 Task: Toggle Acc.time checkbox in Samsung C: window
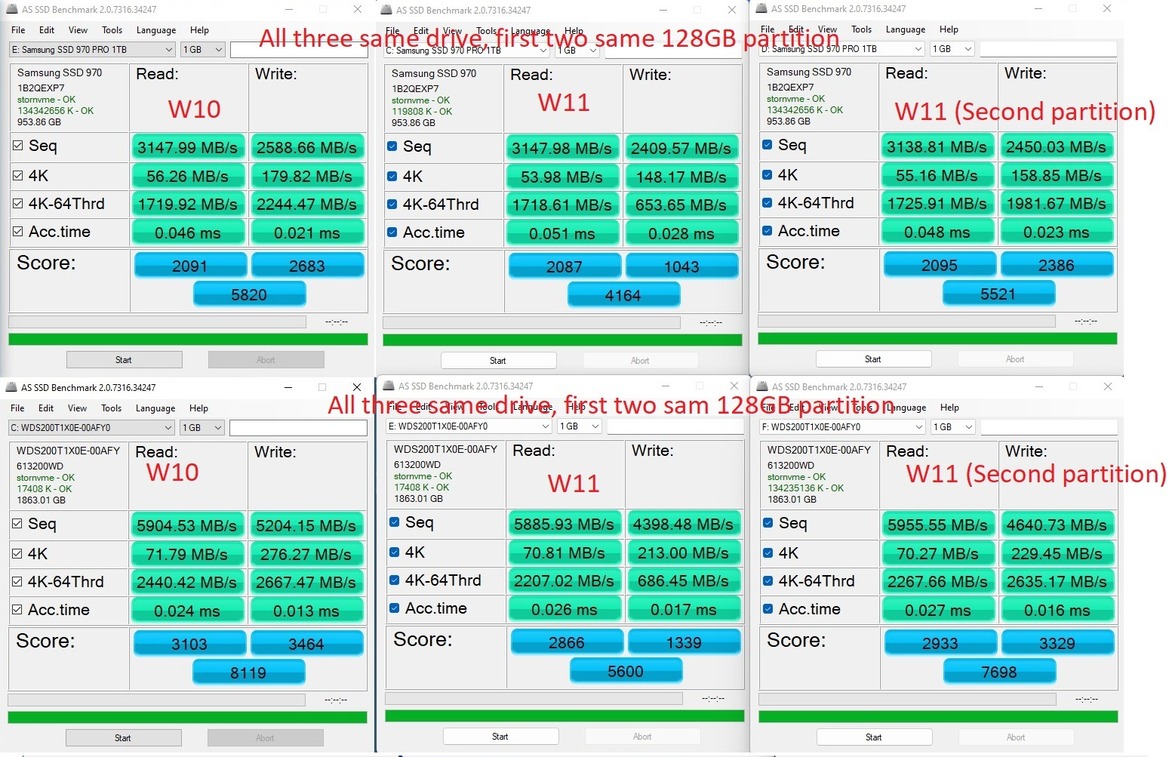[392, 232]
